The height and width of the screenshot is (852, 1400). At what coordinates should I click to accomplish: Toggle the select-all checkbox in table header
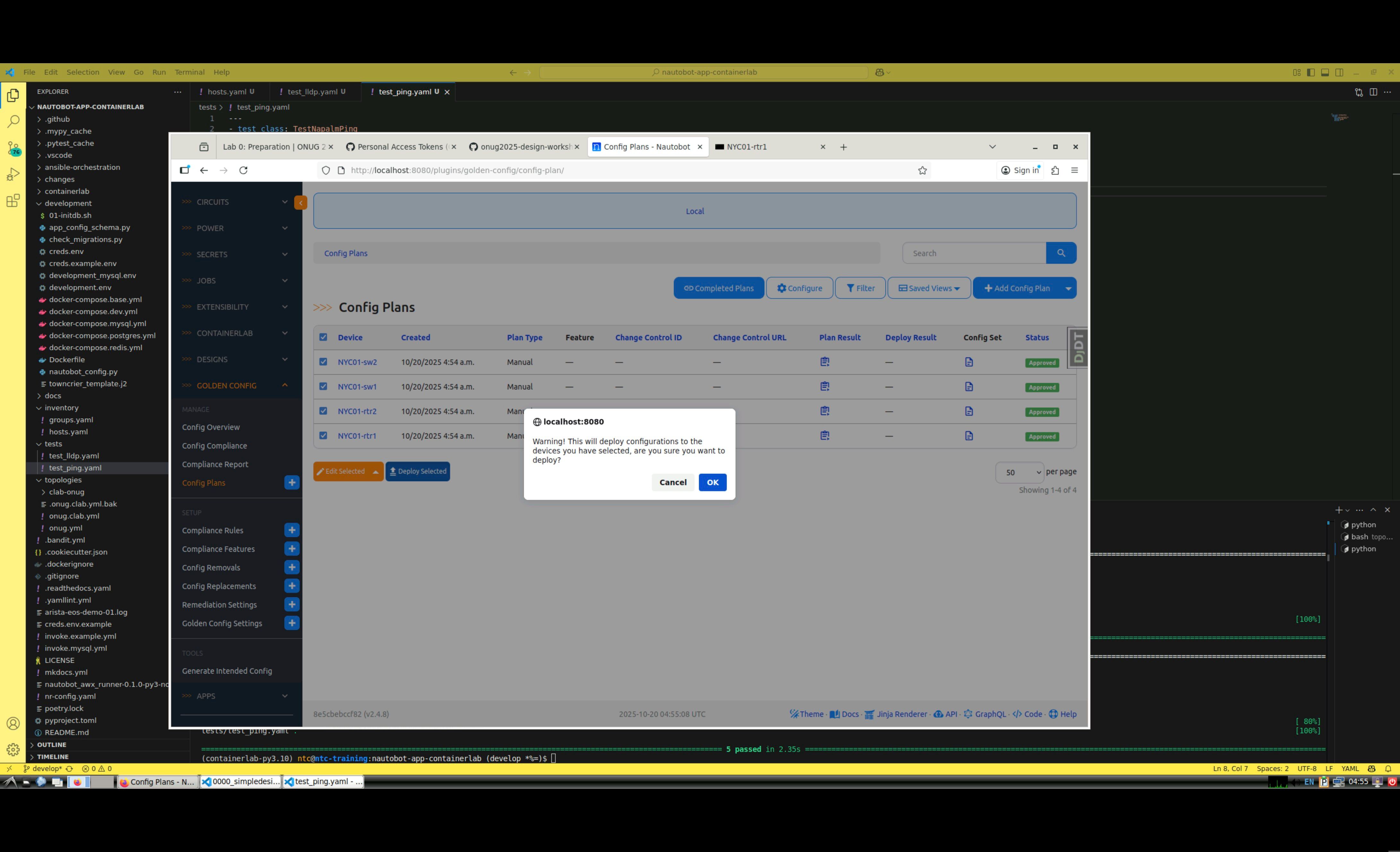click(x=323, y=337)
